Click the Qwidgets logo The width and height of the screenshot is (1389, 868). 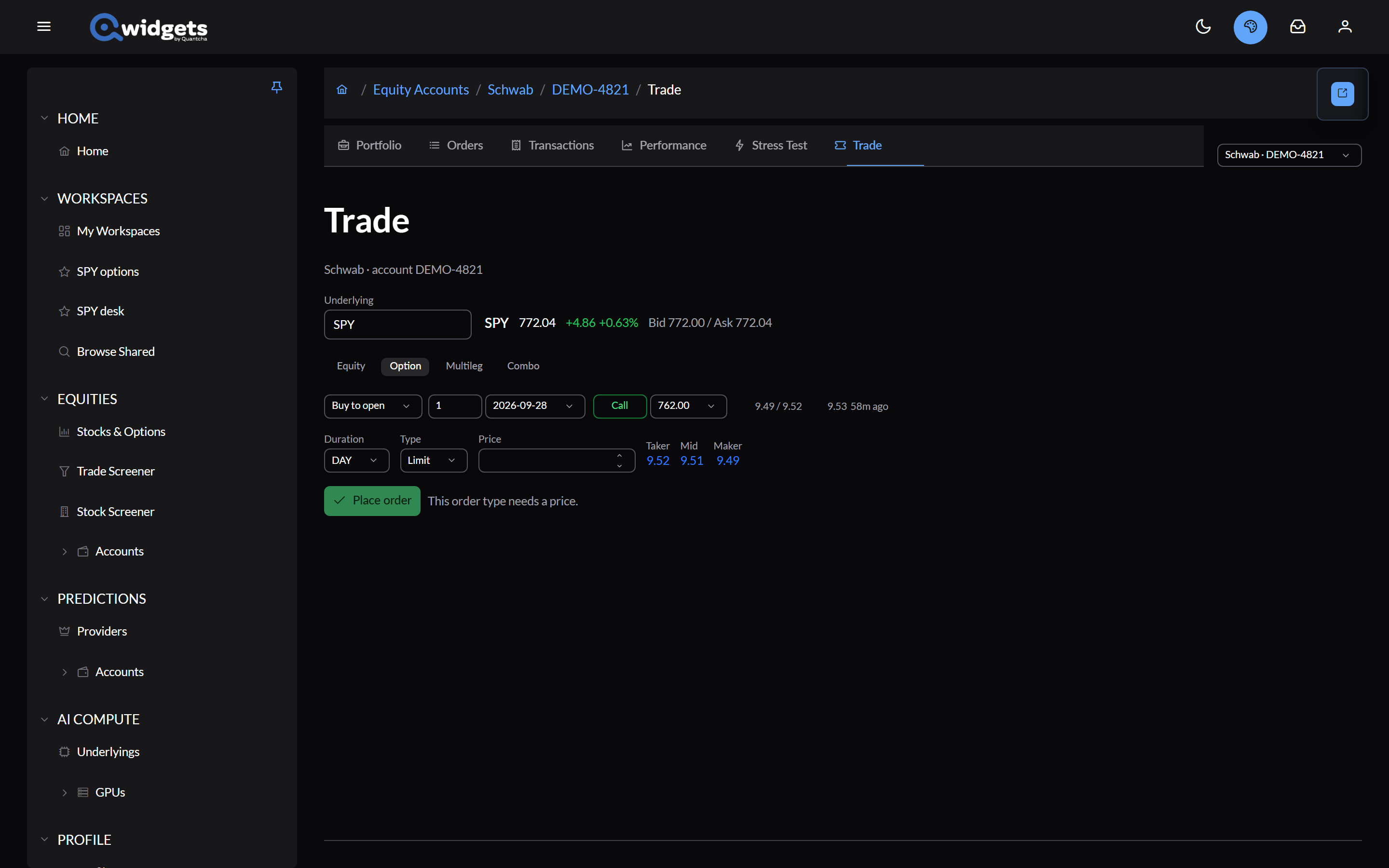tap(148, 27)
